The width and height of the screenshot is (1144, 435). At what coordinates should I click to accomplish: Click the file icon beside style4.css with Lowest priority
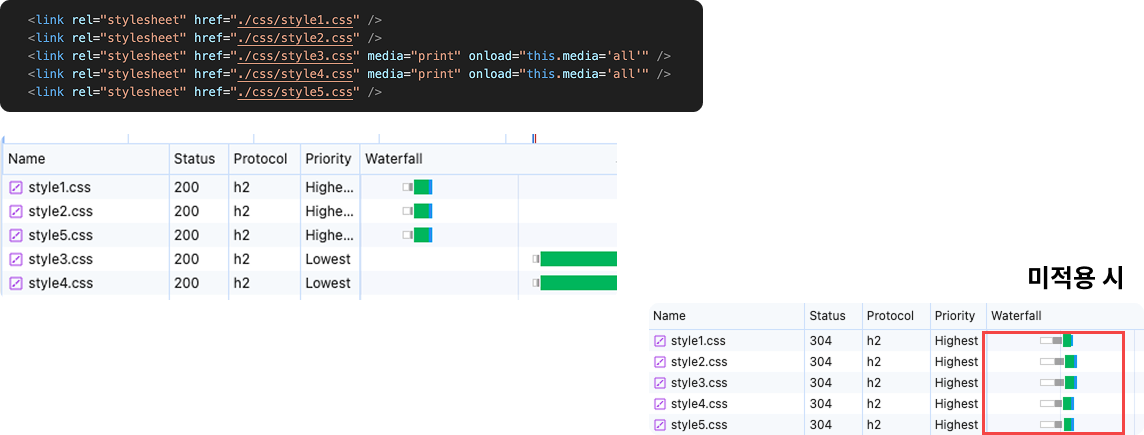click(x=15, y=283)
